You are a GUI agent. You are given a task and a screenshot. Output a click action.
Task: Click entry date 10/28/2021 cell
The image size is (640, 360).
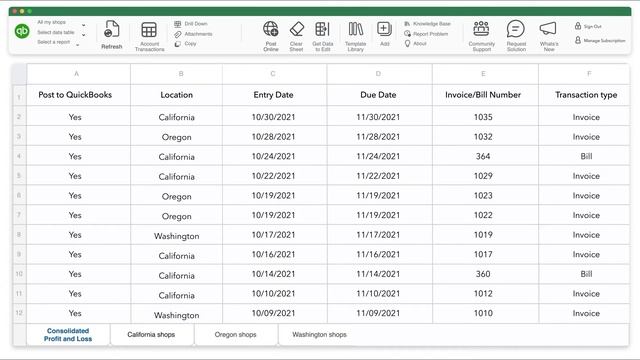point(274,137)
